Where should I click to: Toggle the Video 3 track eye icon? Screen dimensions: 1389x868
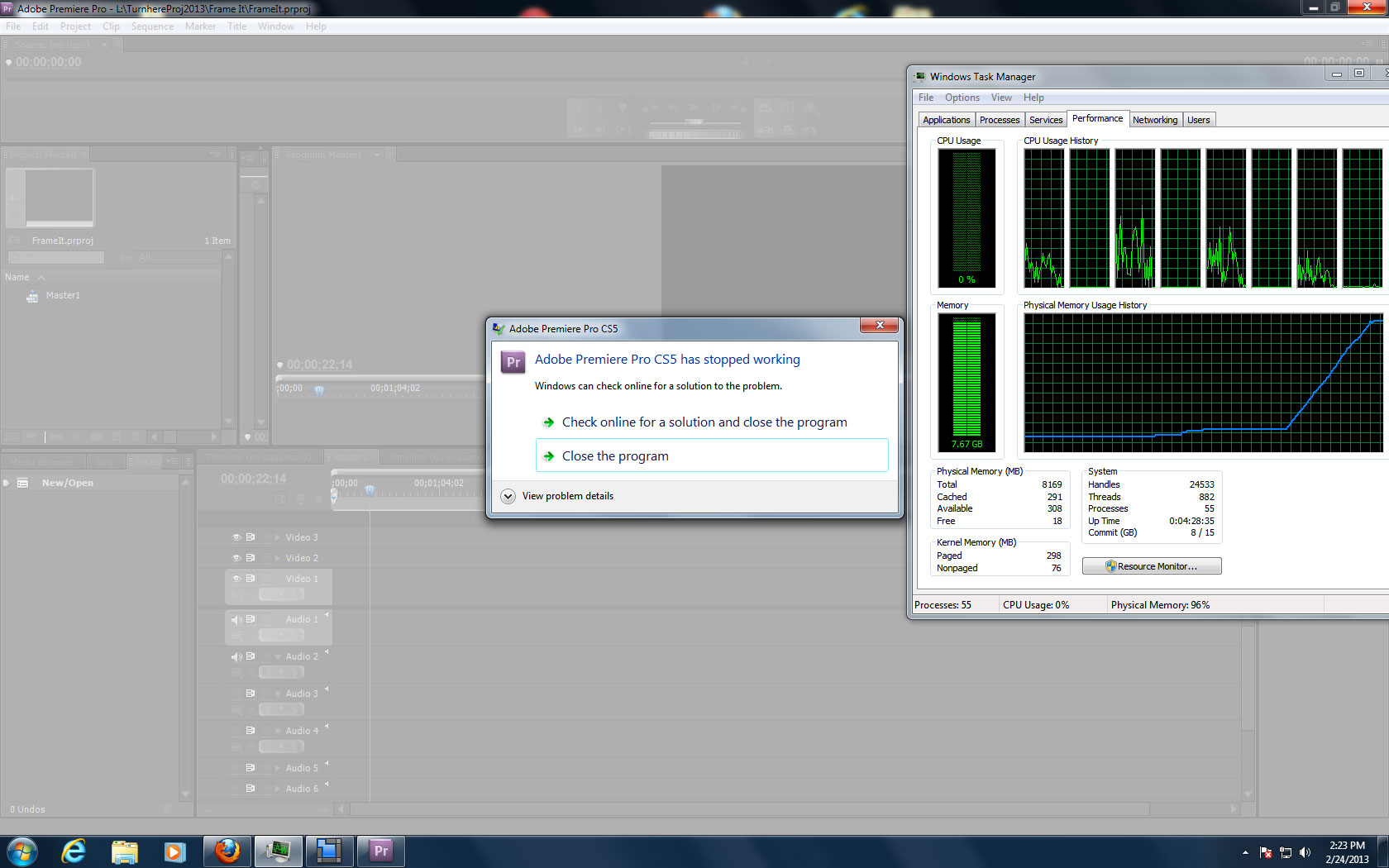coord(236,537)
